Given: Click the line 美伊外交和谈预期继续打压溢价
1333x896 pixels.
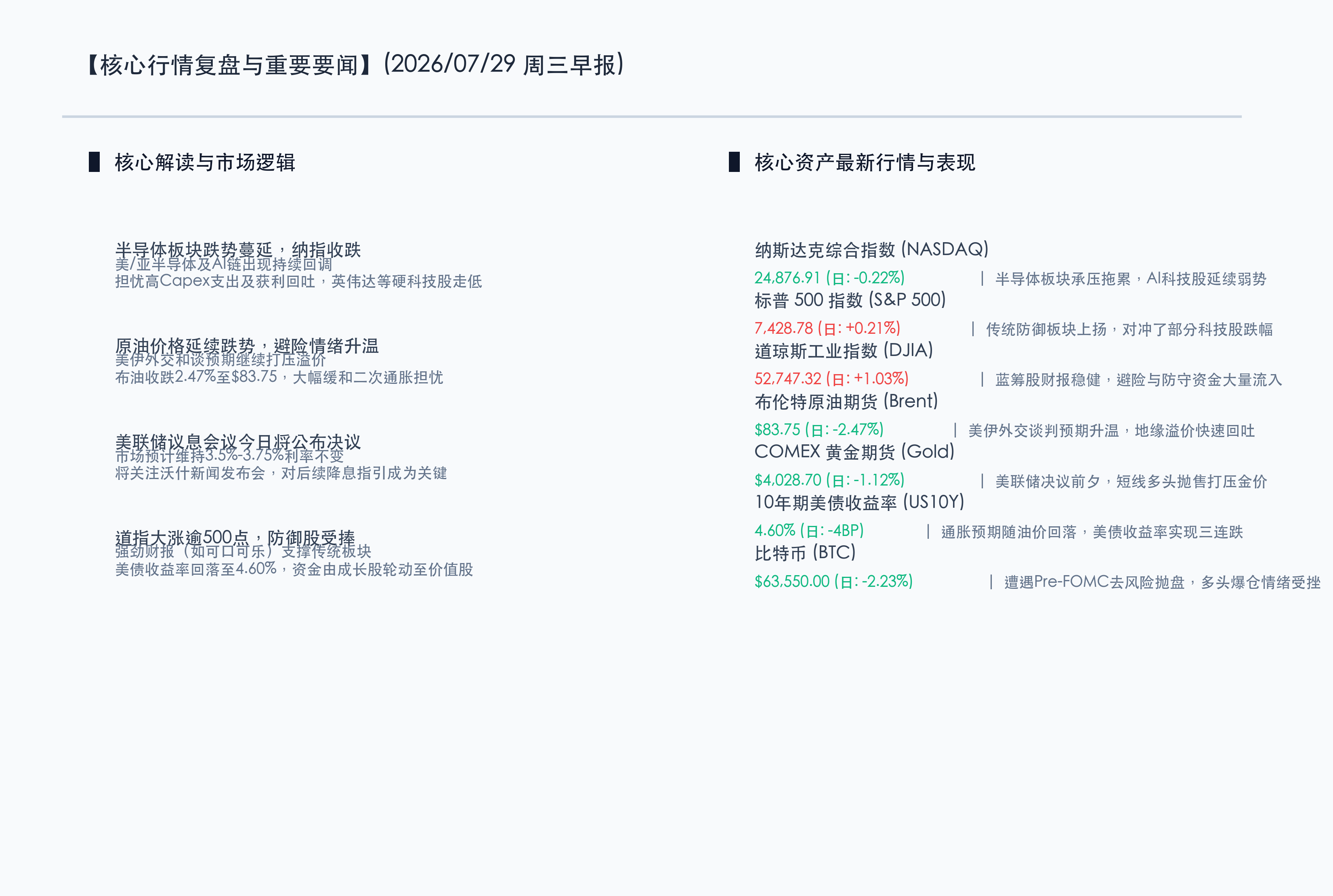Looking at the screenshot, I should (x=220, y=360).
